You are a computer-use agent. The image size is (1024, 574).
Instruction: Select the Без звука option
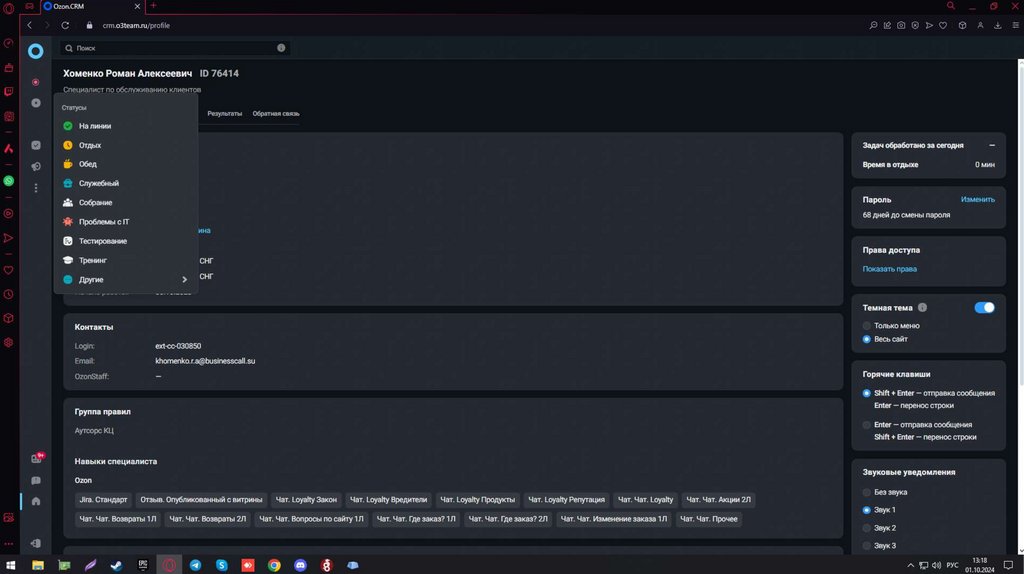click(867, 492)
